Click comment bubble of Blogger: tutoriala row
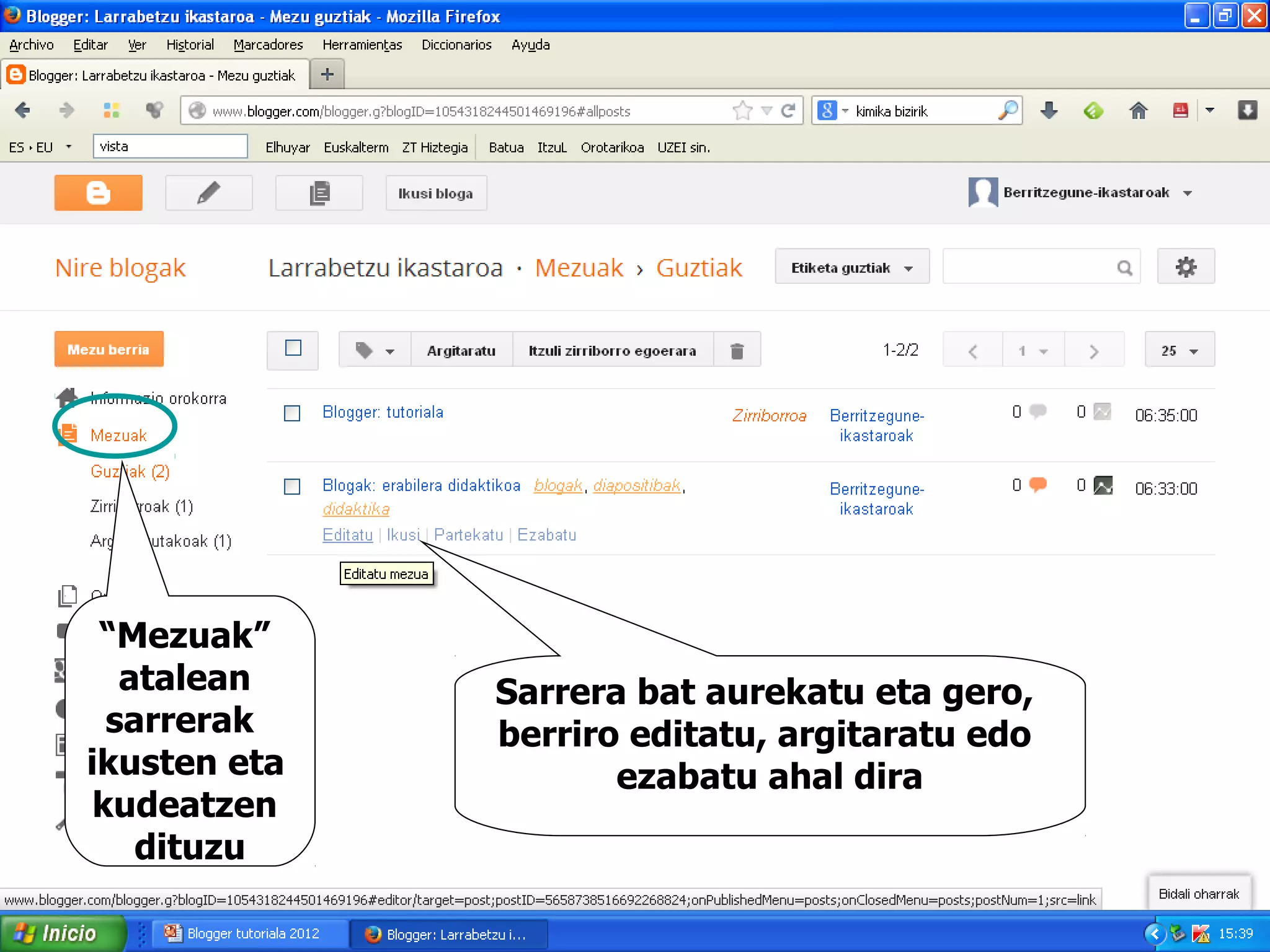Screen dimensions: 1270x952 coord(1038,412)
